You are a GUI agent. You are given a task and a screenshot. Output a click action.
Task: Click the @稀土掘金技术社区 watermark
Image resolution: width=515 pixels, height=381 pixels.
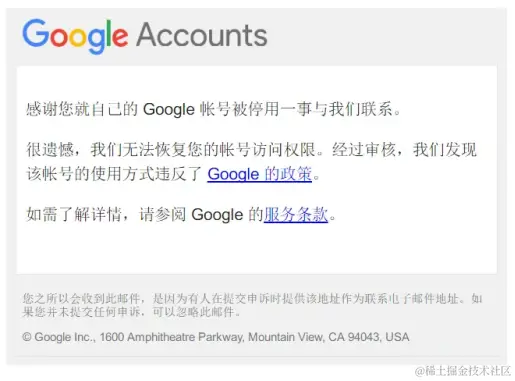click(x=463, y=371)
